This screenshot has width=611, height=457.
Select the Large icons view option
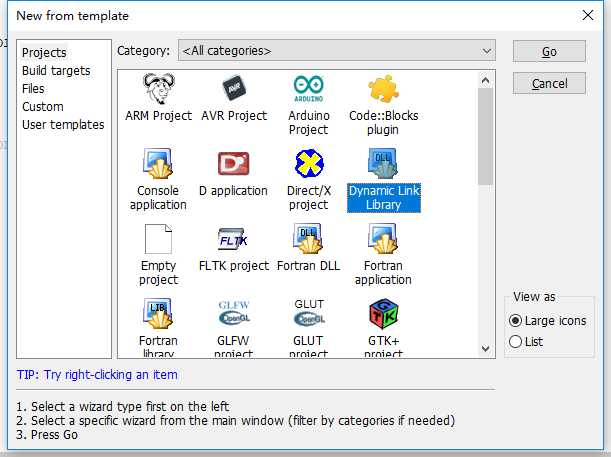pos(547,321)
